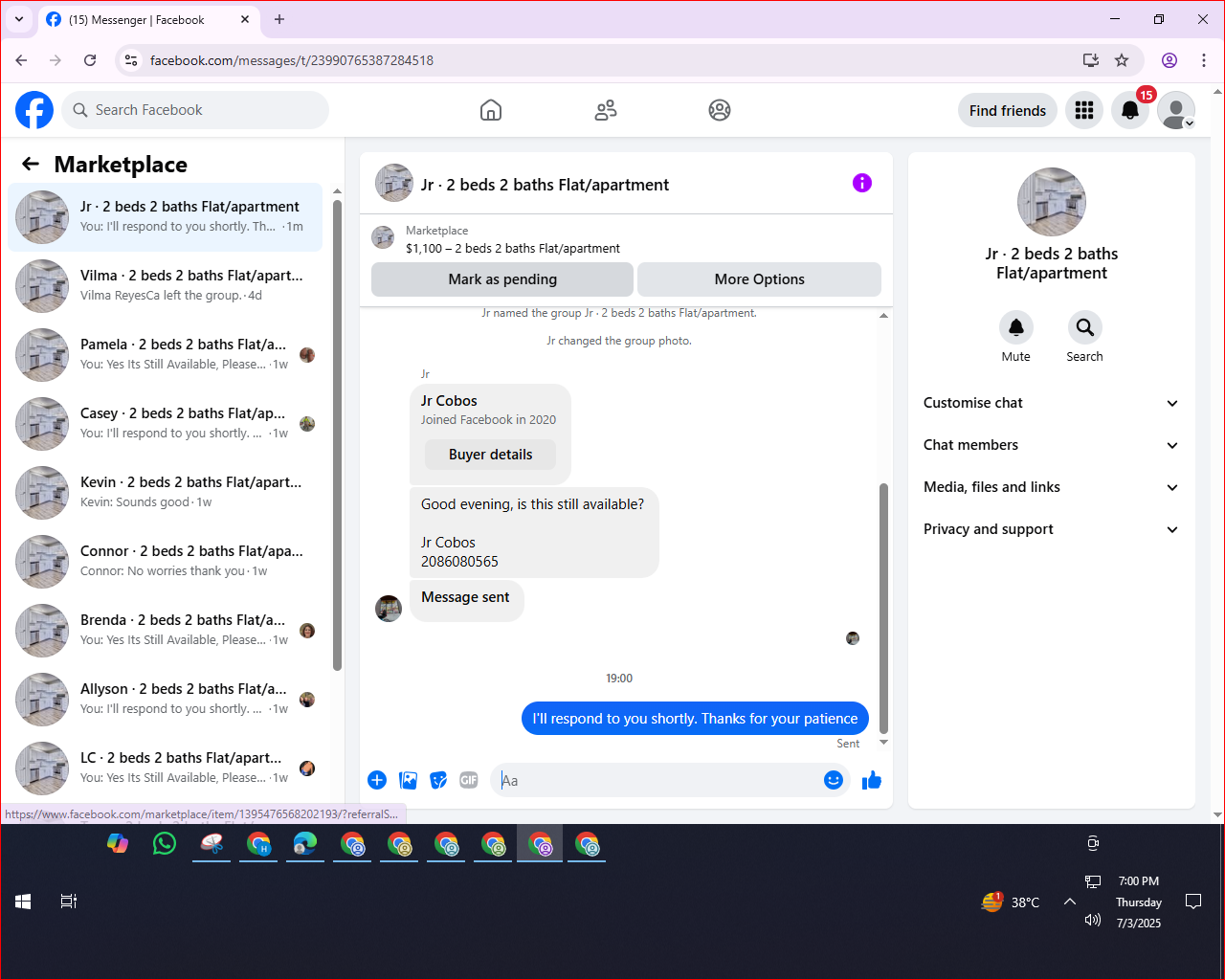Click the chat messages scrollbar
The image size is (1225, 980).
click(x=883, y=608)
